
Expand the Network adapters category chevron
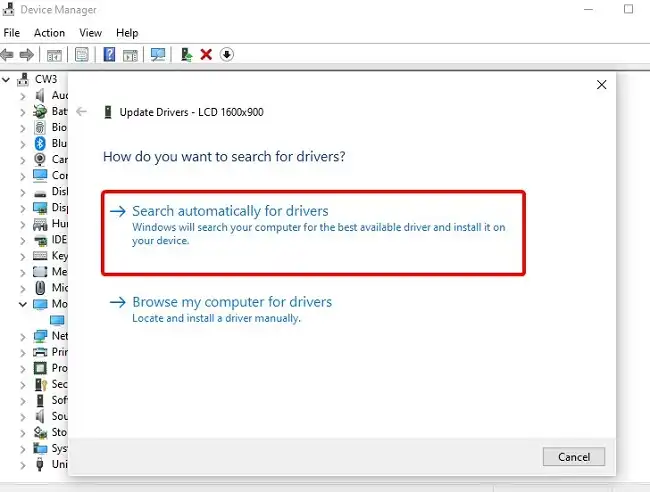click(23, 337)
